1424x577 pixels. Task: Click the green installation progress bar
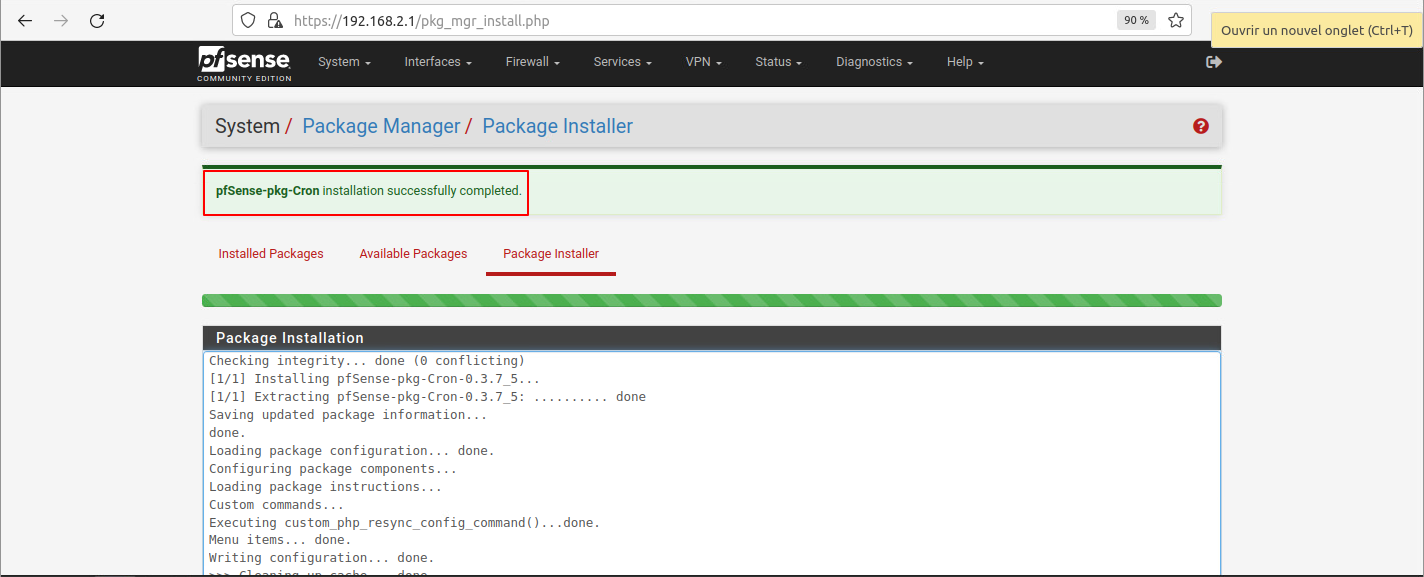(711, 300)
